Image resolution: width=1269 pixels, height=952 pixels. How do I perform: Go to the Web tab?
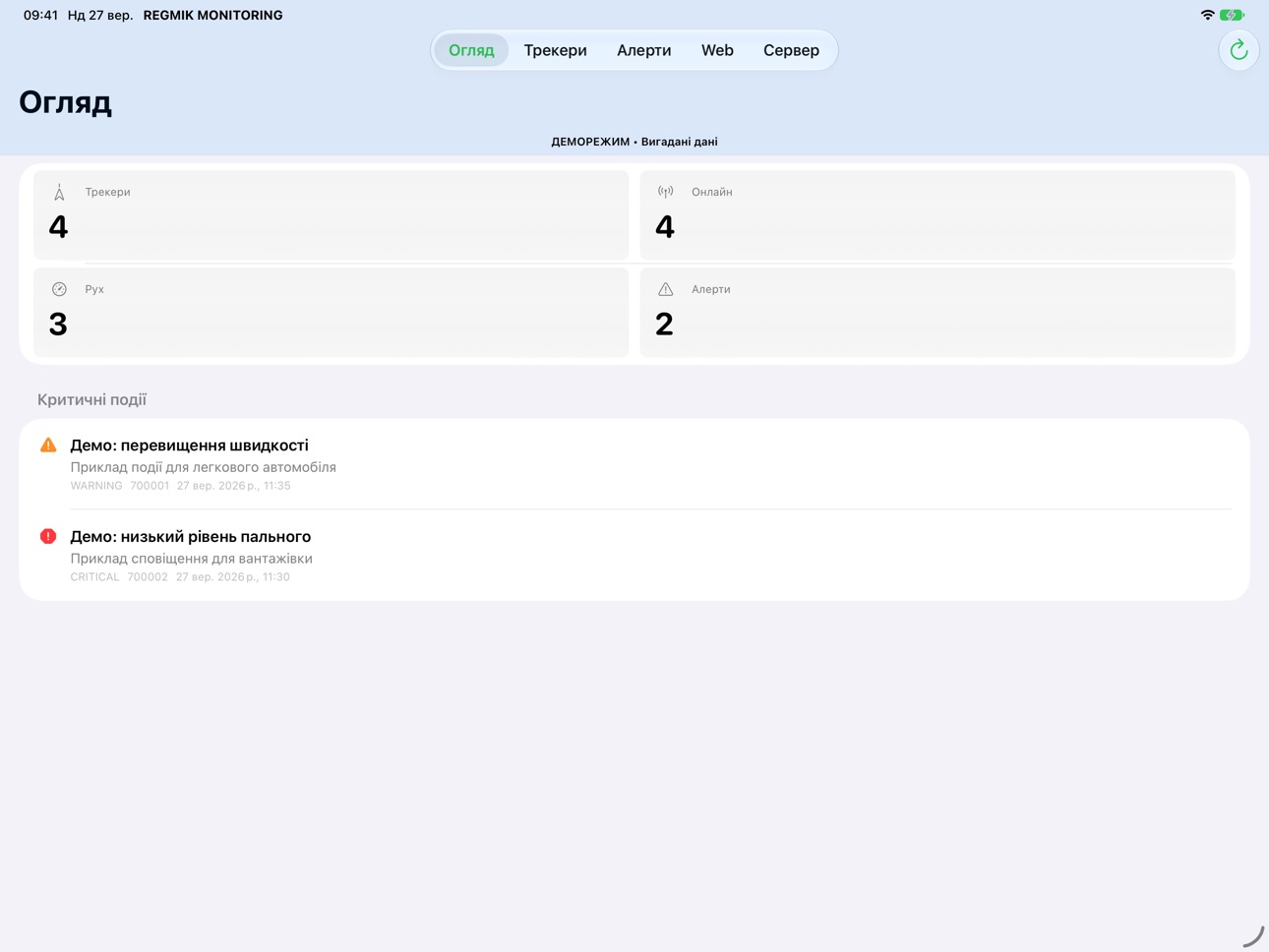[x=717, y=50]
